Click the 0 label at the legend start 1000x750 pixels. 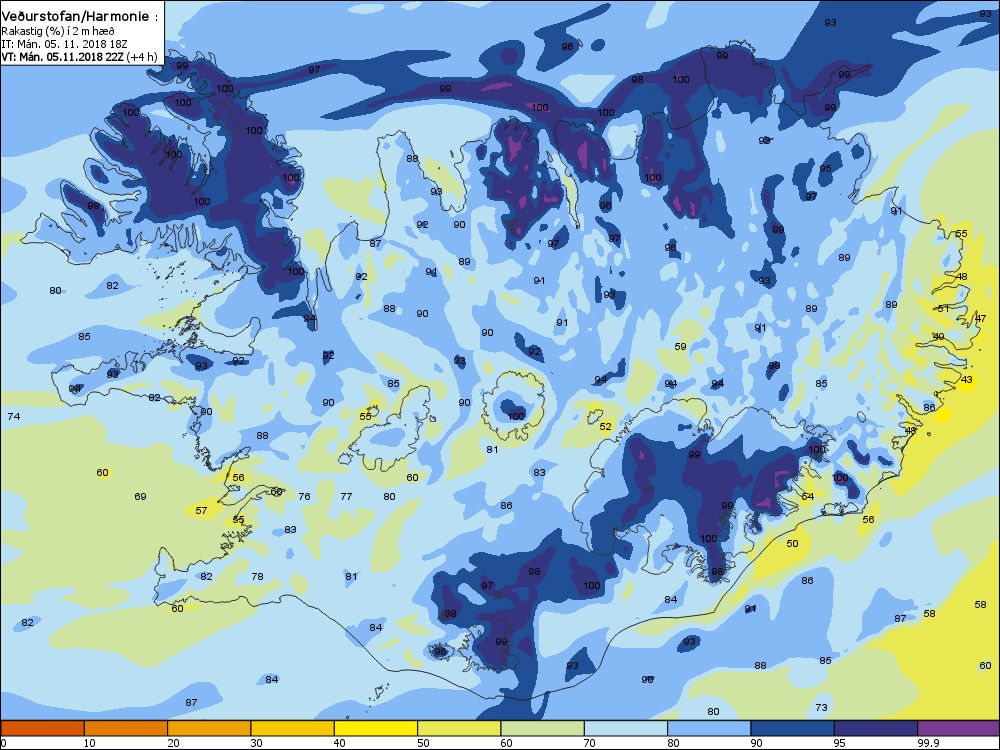tap(3, 743)
